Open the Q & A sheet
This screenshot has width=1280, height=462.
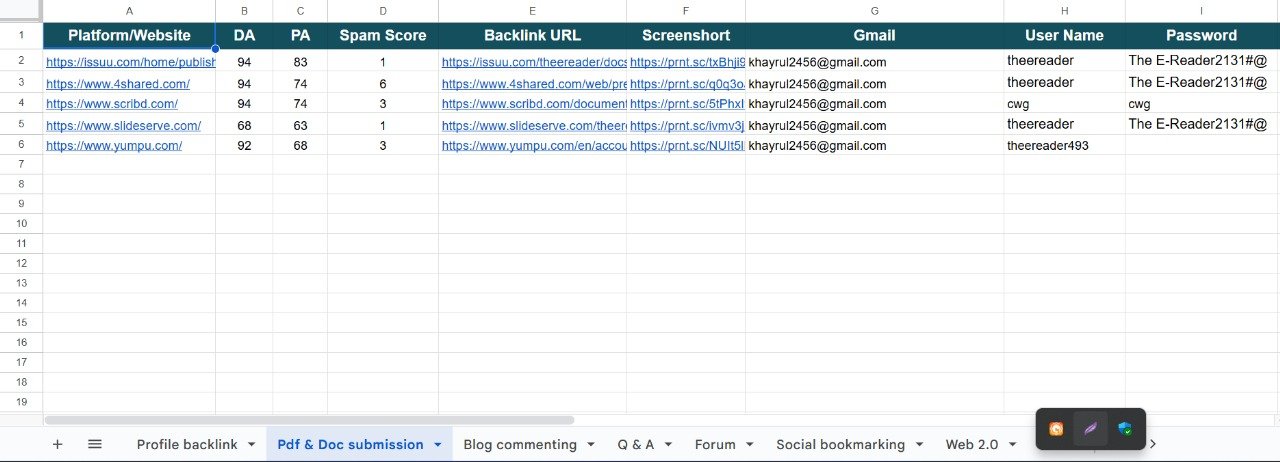click(636, 444)
